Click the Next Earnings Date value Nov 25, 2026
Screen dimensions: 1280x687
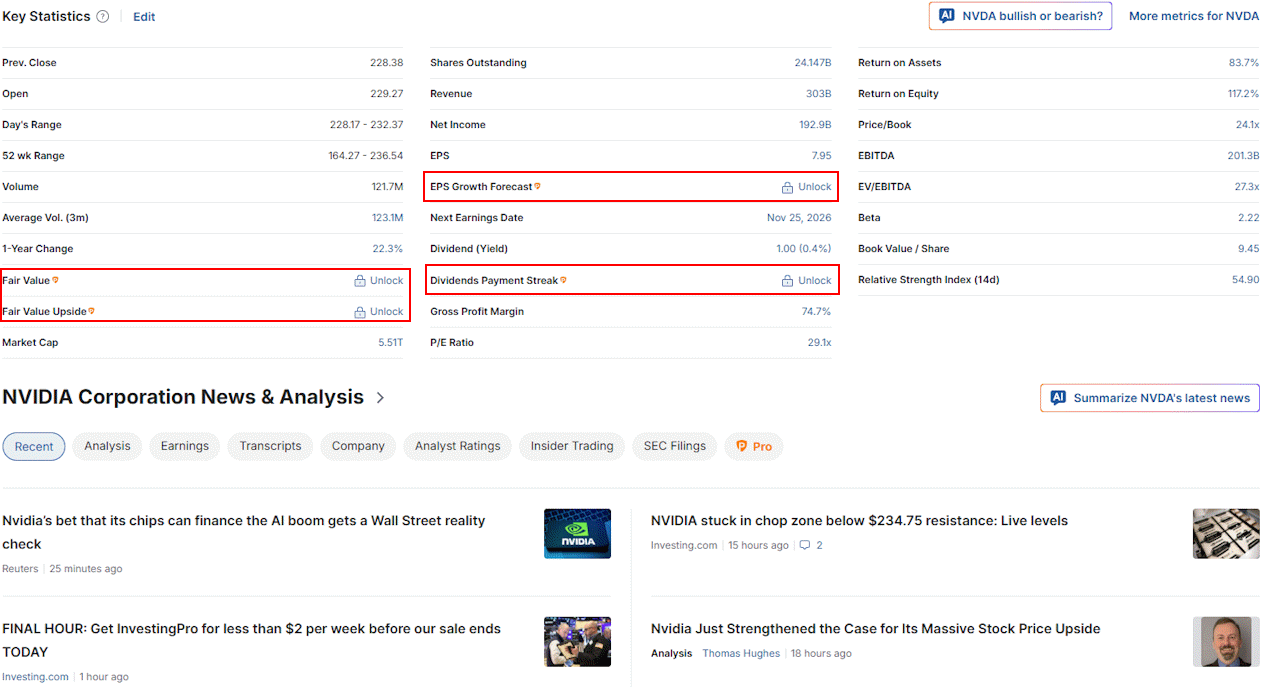(799, 218)
